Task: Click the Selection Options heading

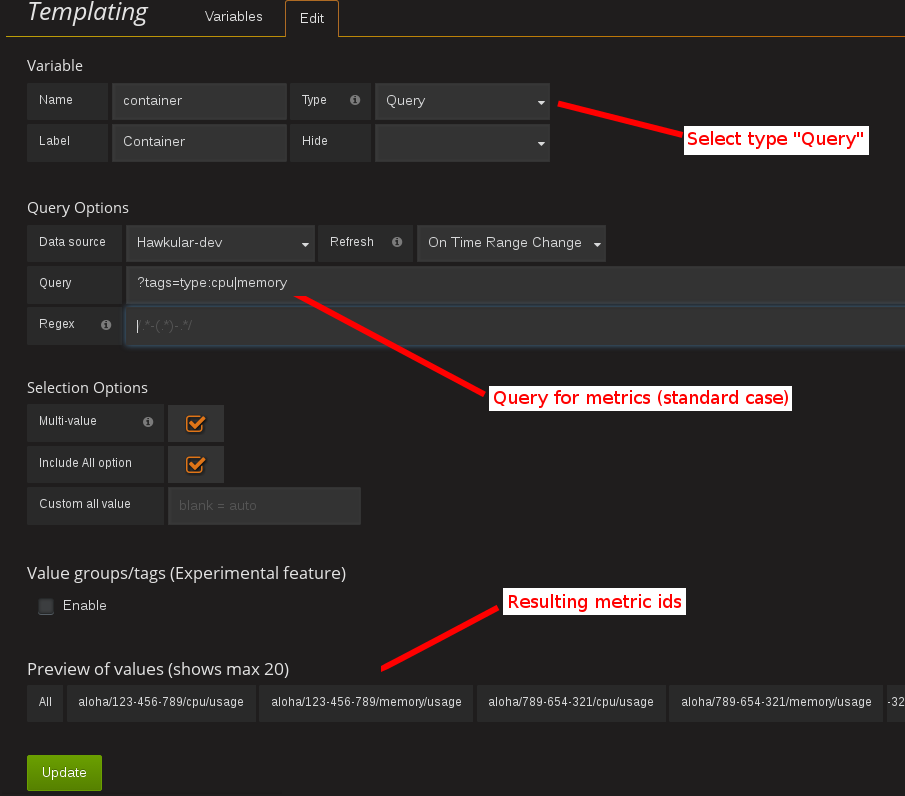Action: pos(87,388)
